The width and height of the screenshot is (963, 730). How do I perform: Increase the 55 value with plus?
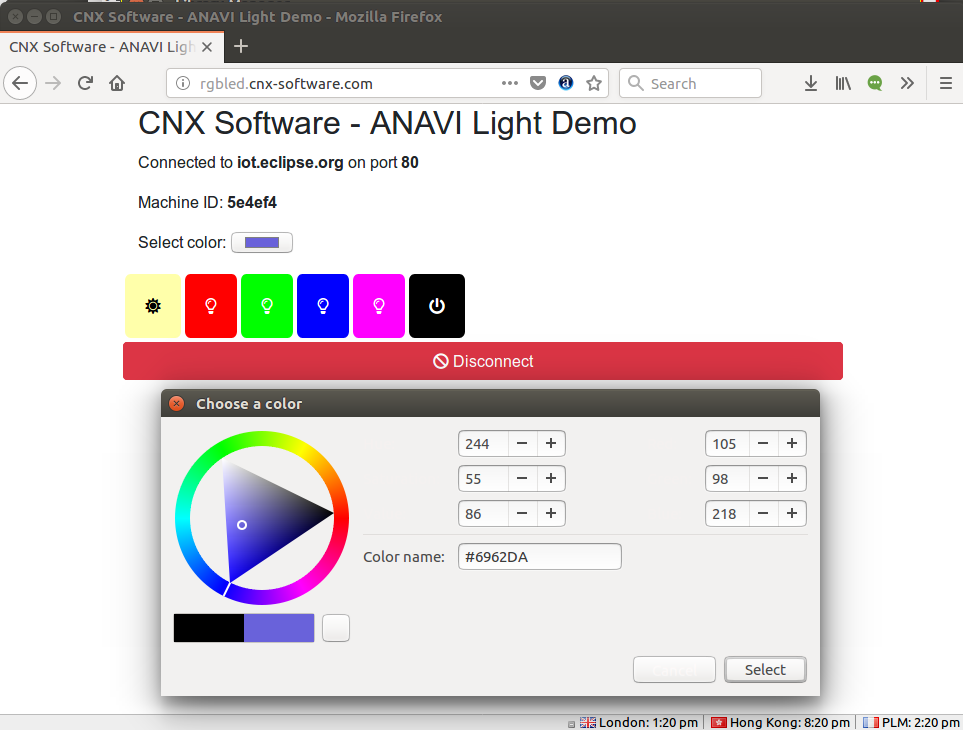pyautogui.click(x=551, y=479)
